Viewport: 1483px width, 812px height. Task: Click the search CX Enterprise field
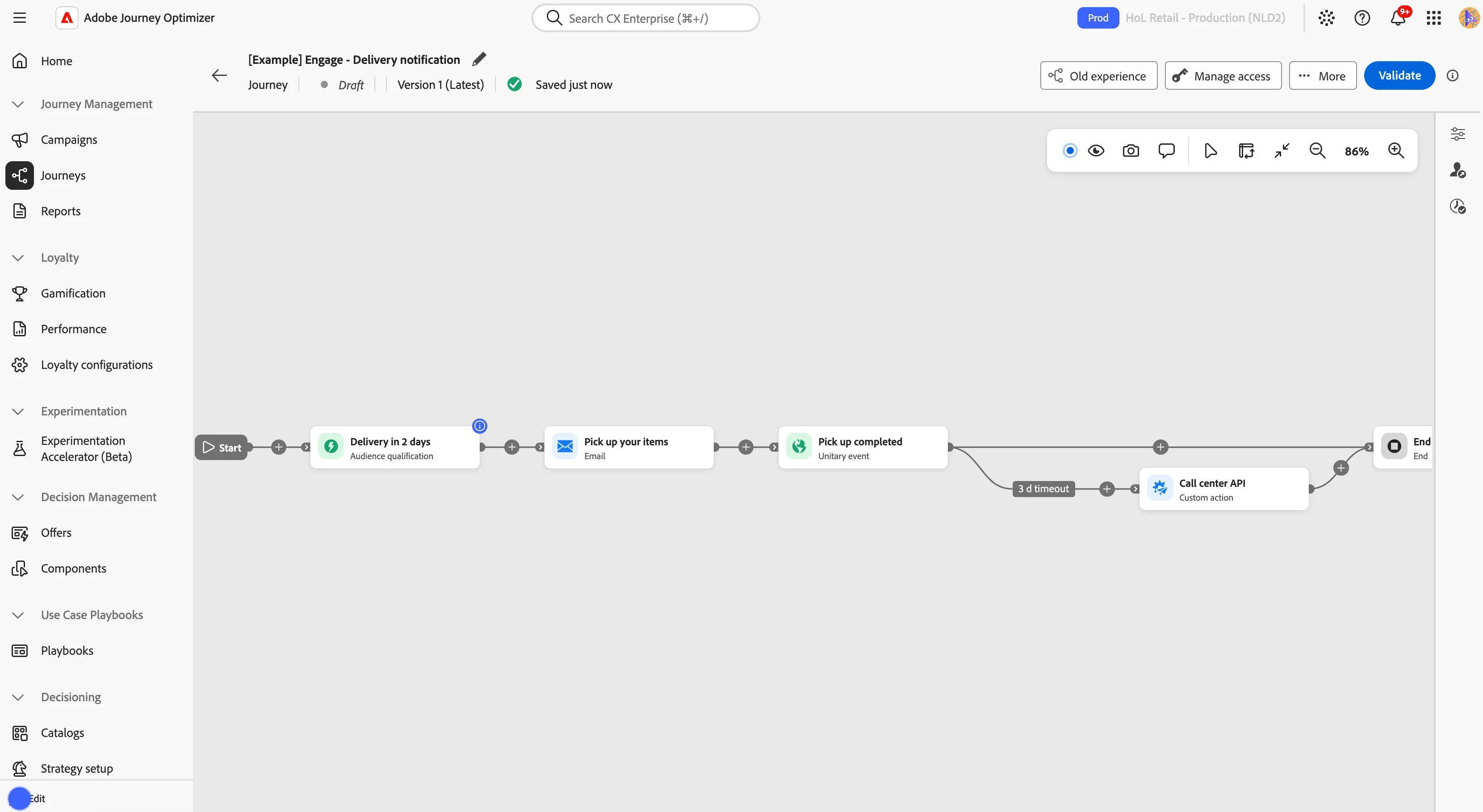(x=645, y=18)
